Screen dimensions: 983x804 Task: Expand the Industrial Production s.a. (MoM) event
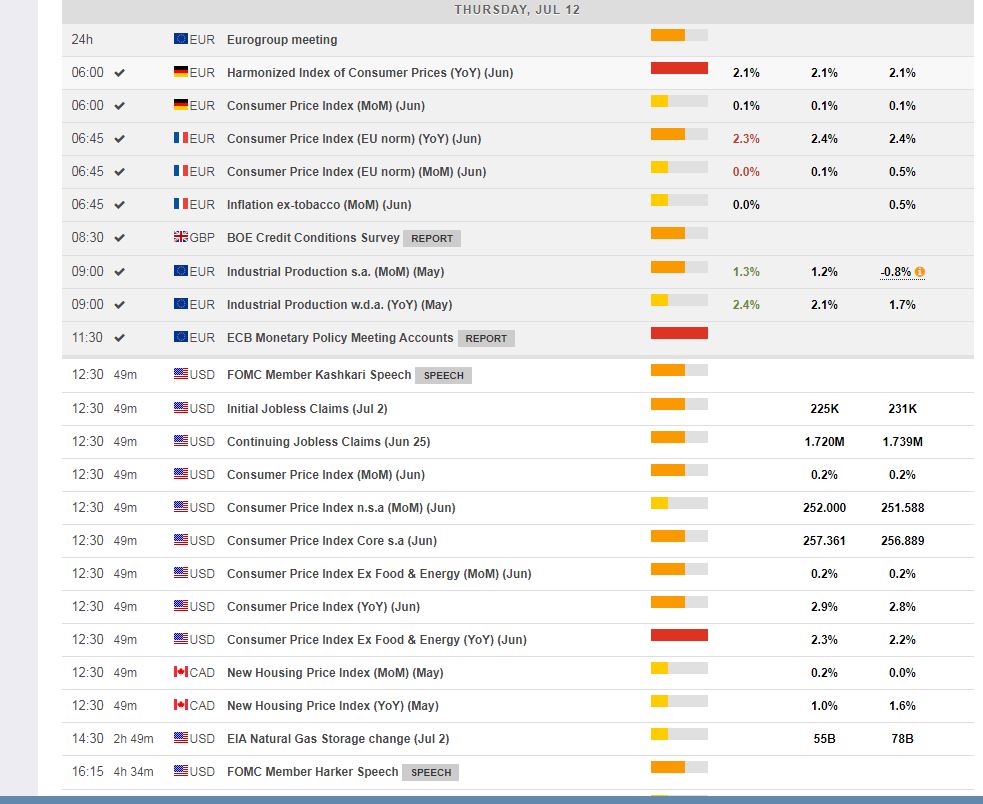(335, 272)
